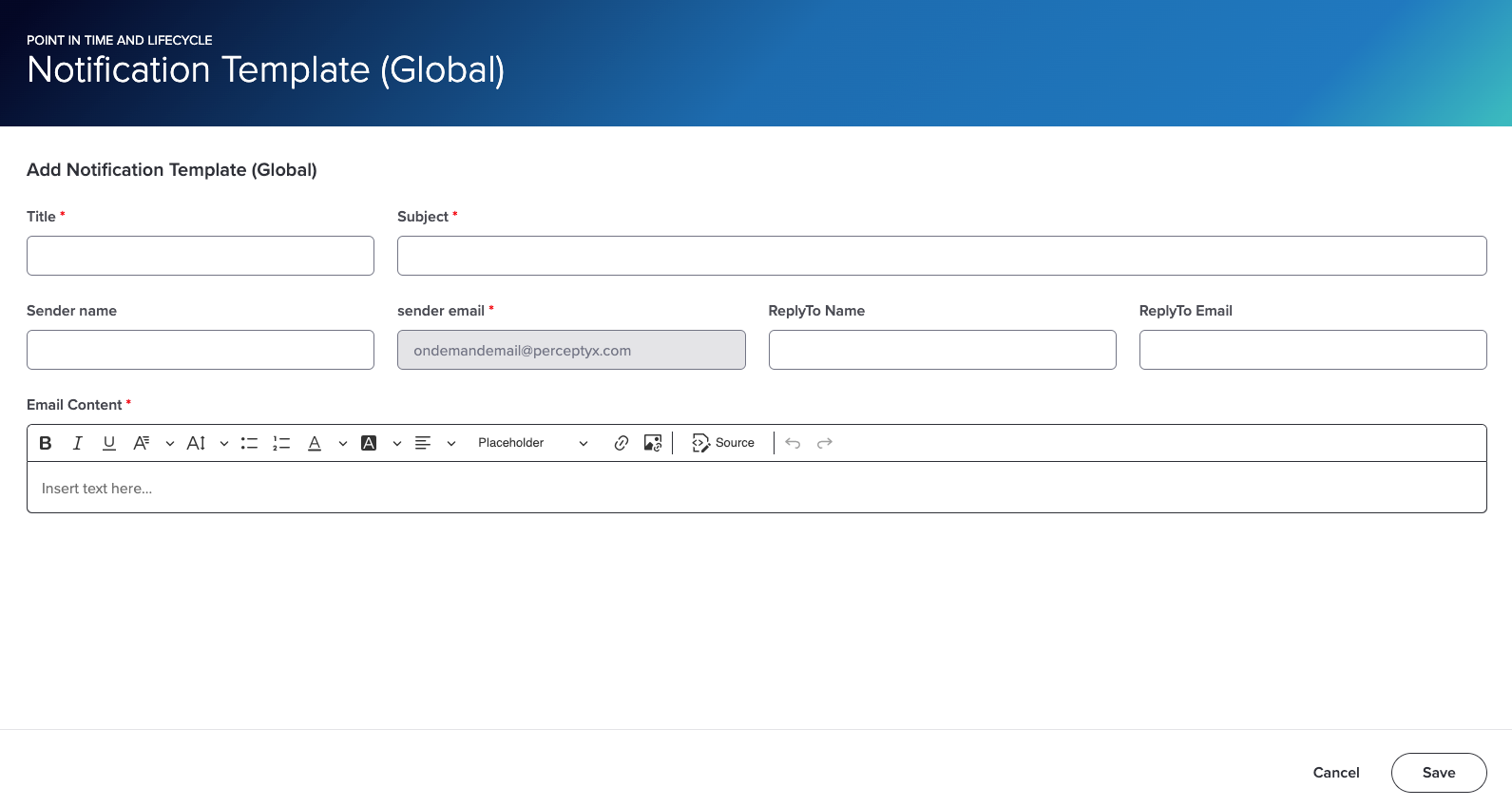Image resolution: width=1512 pixels, height=807 pixels.
Task: Open the background color dropdown arrow
Action: (397, 443)
